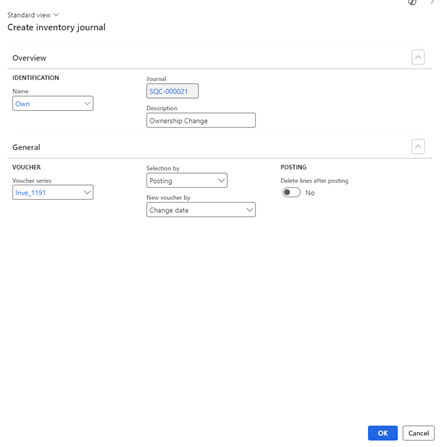
Task: Collapse the General section using its chevron
Action: pyautogui.click(x=418, y=147)
